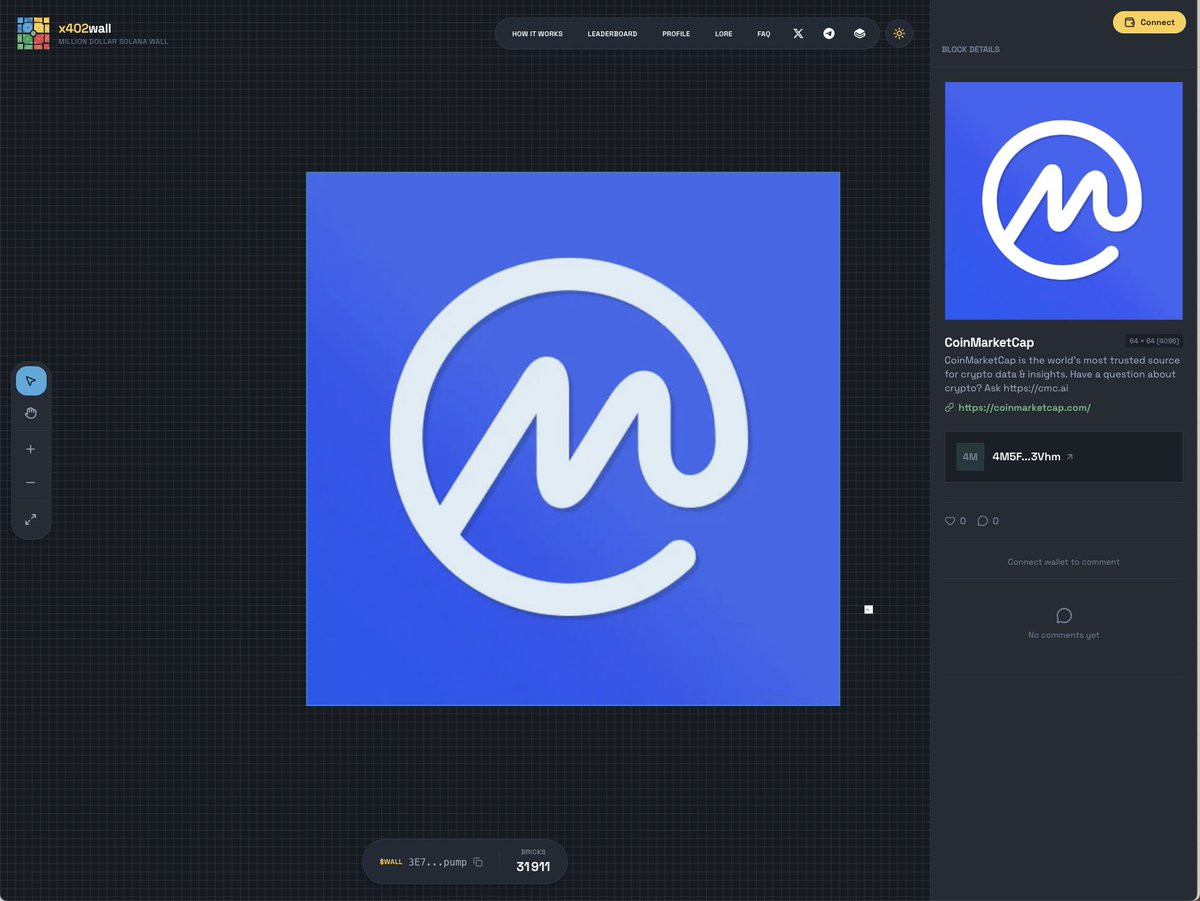
Task: Select the large CoinMarketCap block on canvas
Action: [573, 439]
